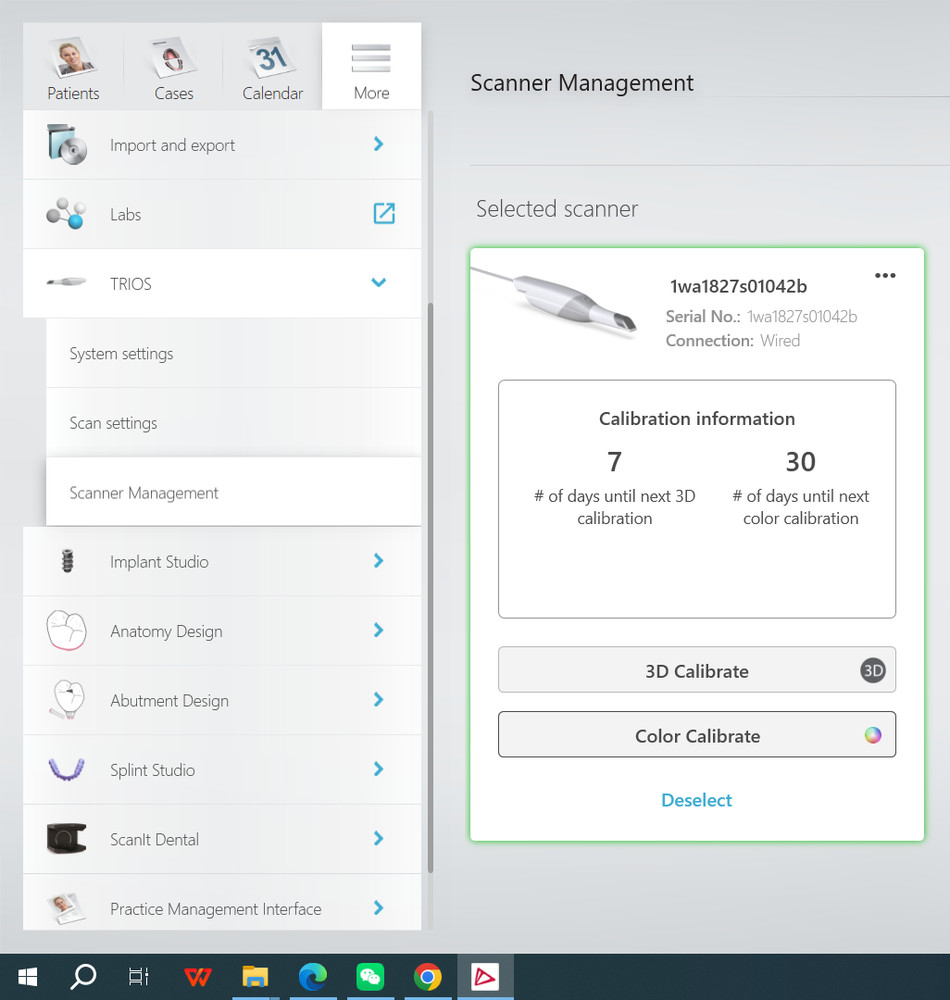
Task: Open the Cases tab
Action: 173,66
